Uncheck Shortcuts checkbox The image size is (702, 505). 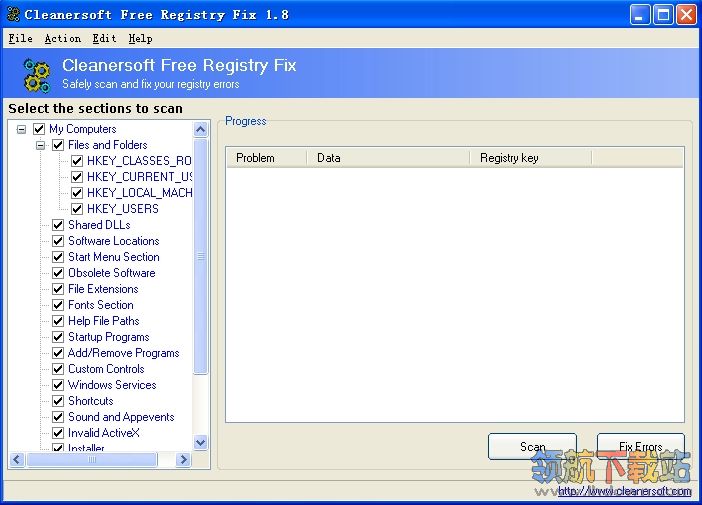click(x=58, y=401)
